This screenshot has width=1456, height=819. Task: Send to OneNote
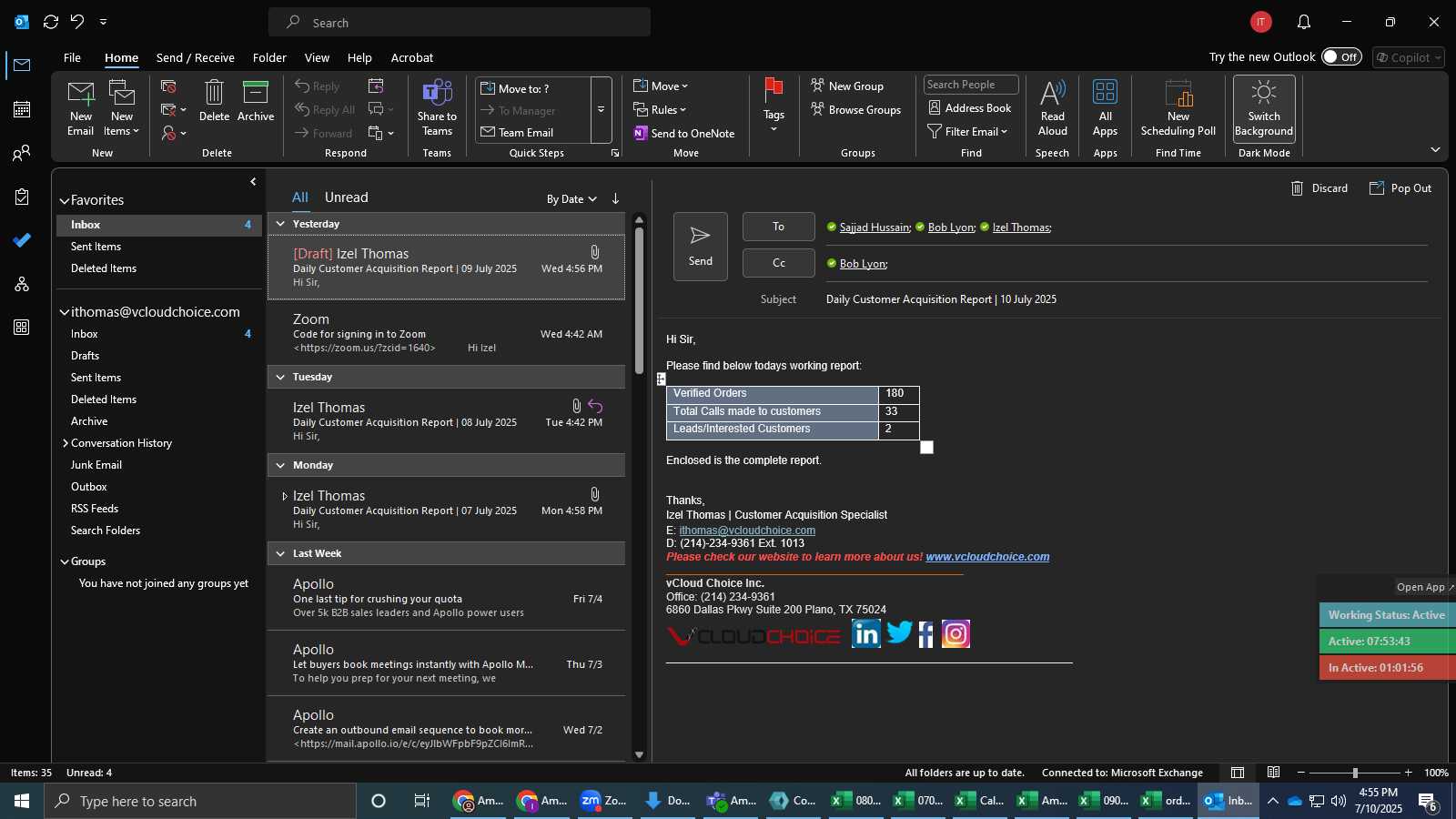click(683, 134)
